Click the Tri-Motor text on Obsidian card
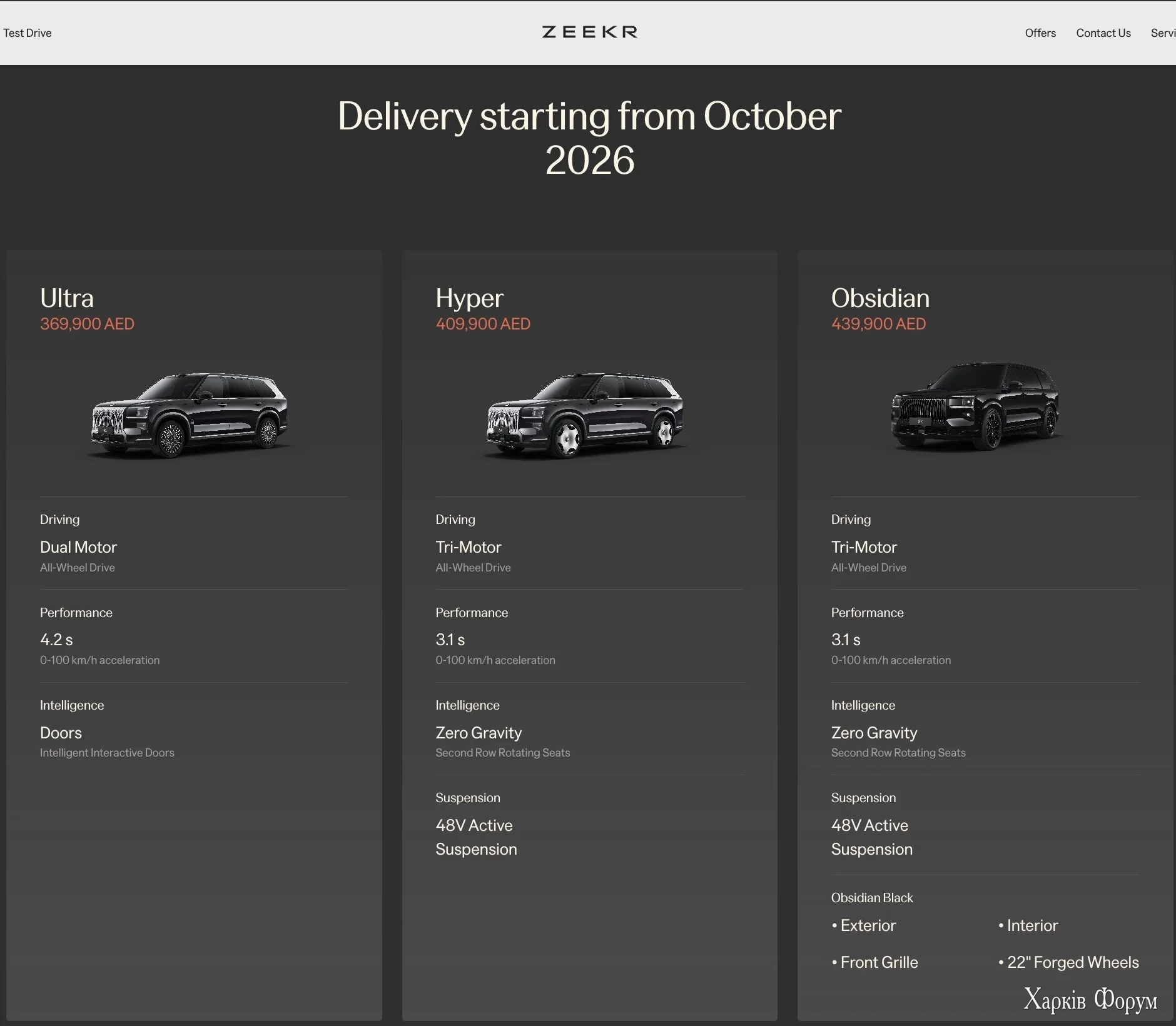Image resolution: width=1176 pixels, height=1026 pixels. click(x=864, y=547)
